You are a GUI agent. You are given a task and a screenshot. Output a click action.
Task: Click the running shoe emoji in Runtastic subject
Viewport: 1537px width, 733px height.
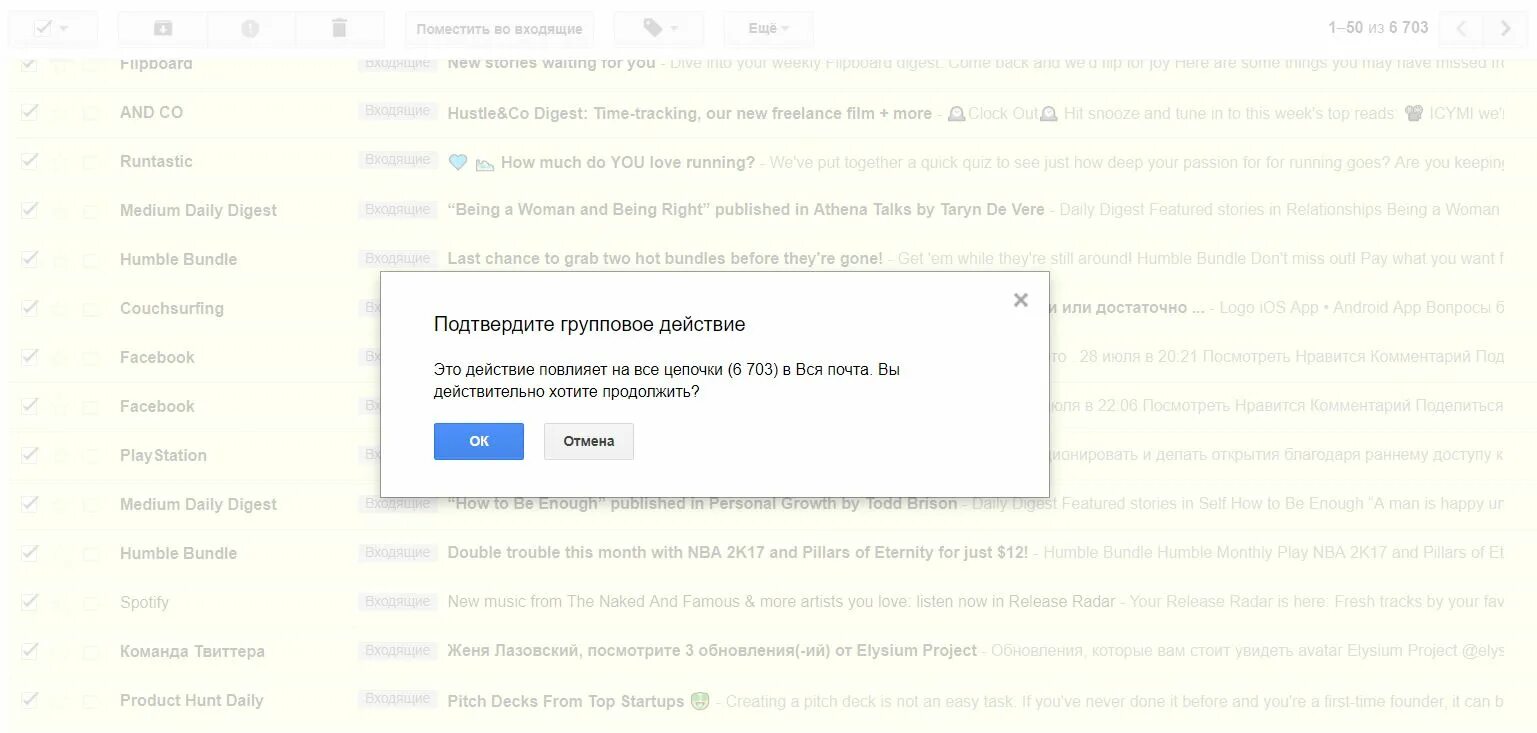(x=485, y=163)
